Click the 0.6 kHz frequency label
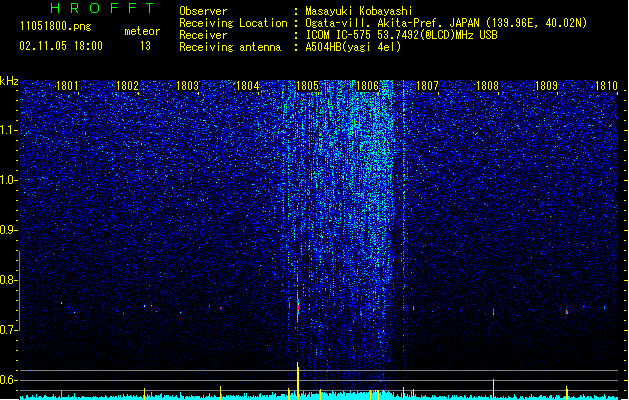Image resolution: width=629 pixels, height=400 pixels. tap(9, 380)
